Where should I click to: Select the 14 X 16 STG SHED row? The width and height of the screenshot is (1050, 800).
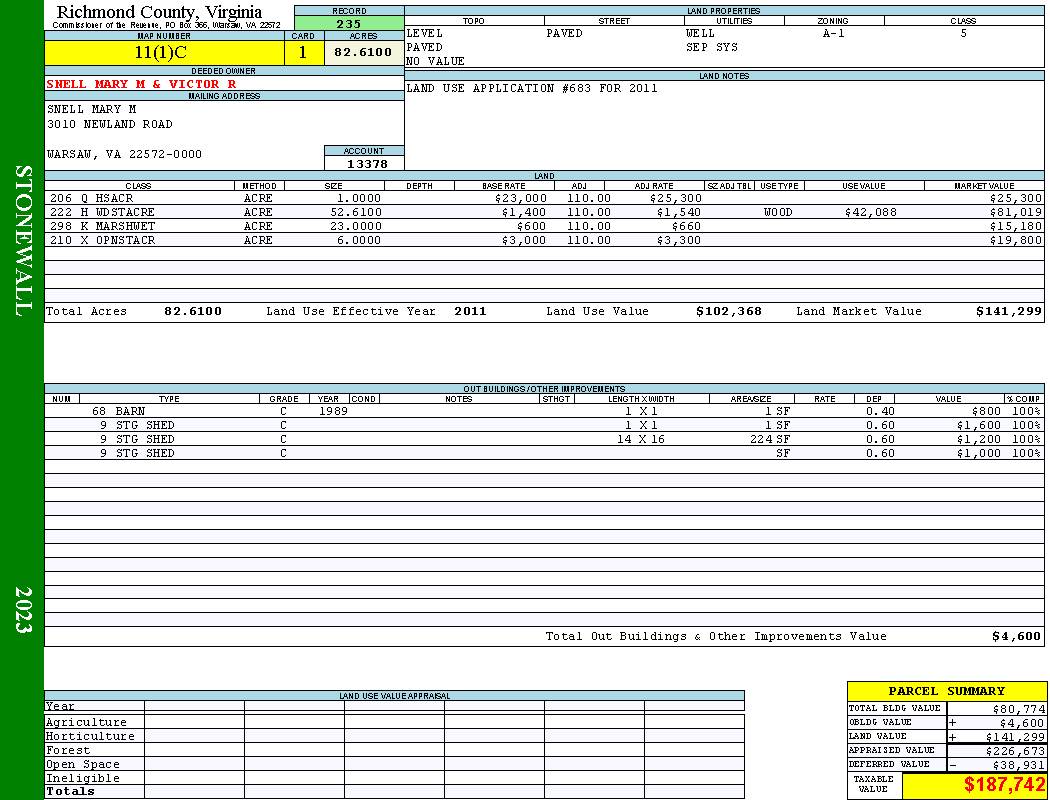click(544, 439)
